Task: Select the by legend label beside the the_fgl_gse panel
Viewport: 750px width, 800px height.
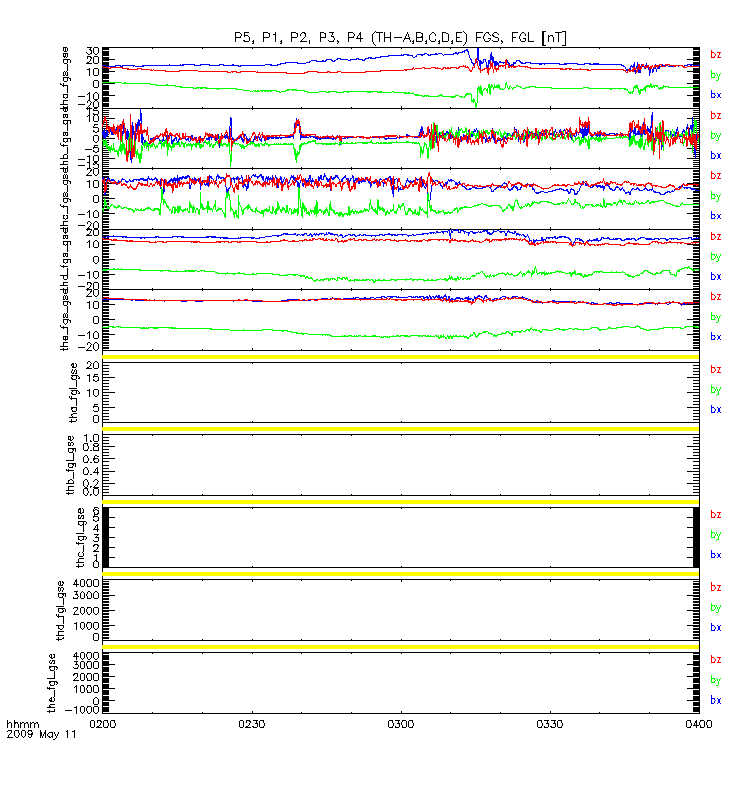Action: pyautogui.click(x=716, y=680)
